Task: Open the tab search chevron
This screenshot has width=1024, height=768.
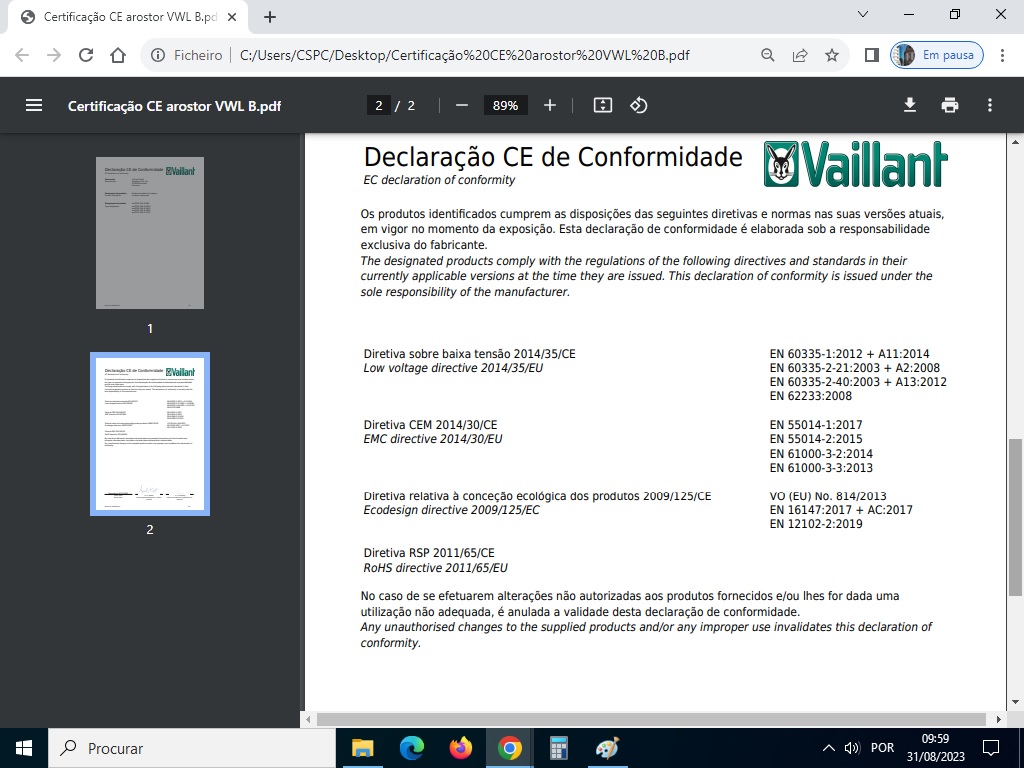Action: tap(863, 14)
